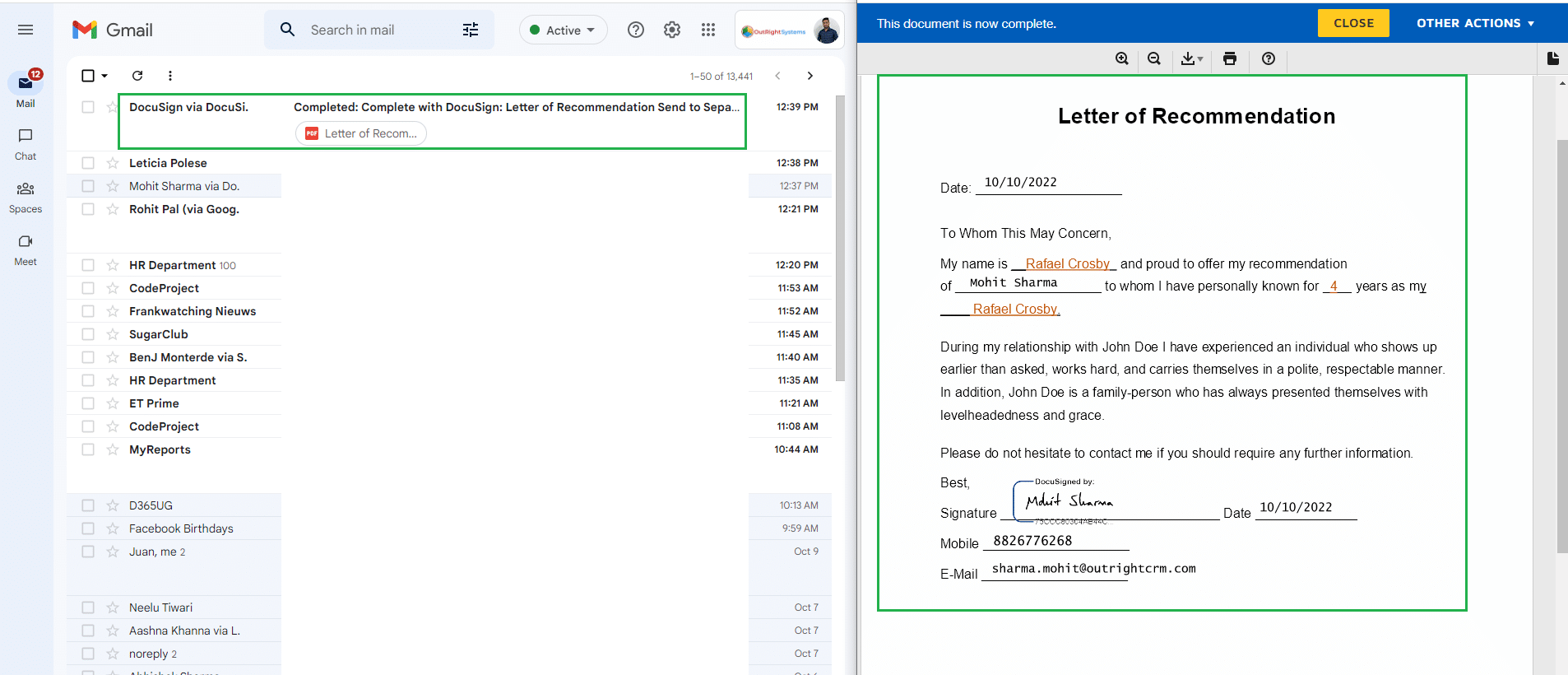The height and width of the screenshot is (675, 1568).
Task: Open DocuSign help question icon
Action: pyautogui.click(x=1269, y=58)
